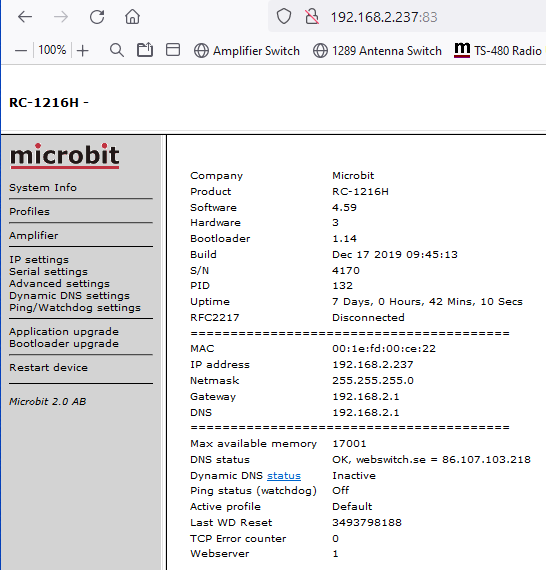Click the address bar showing 192.168.2.237:83
This screenshot has height=570, width=546.
click(x=384, y=17)
